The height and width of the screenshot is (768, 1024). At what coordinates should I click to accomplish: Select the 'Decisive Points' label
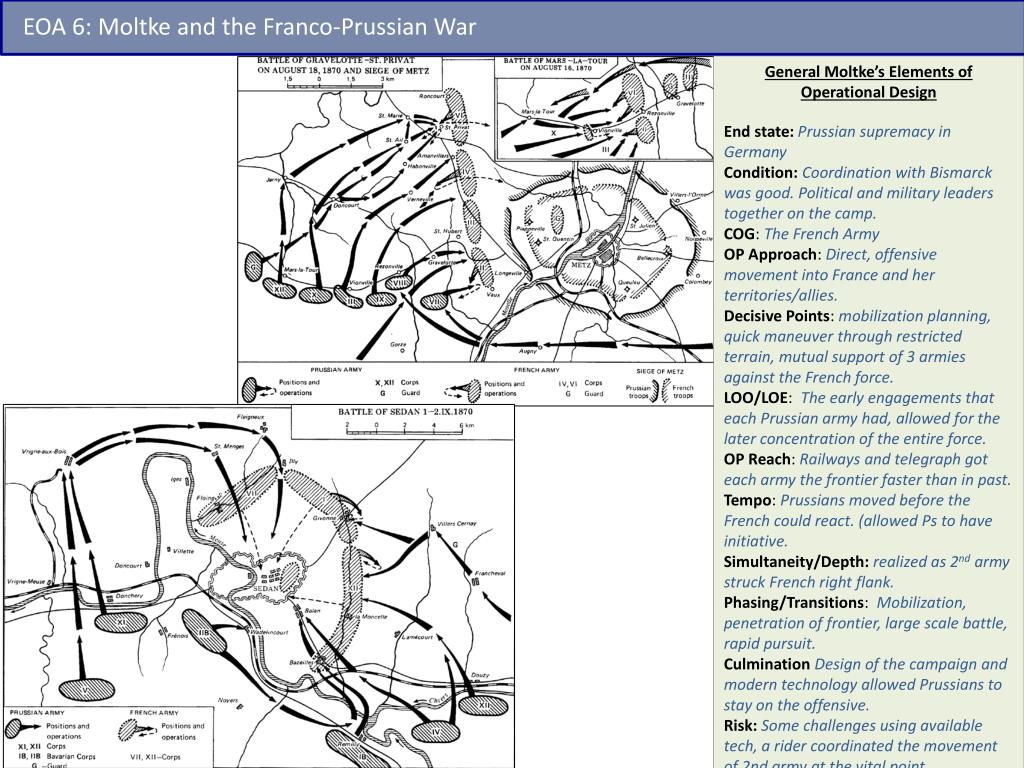(x=776, y=315)
